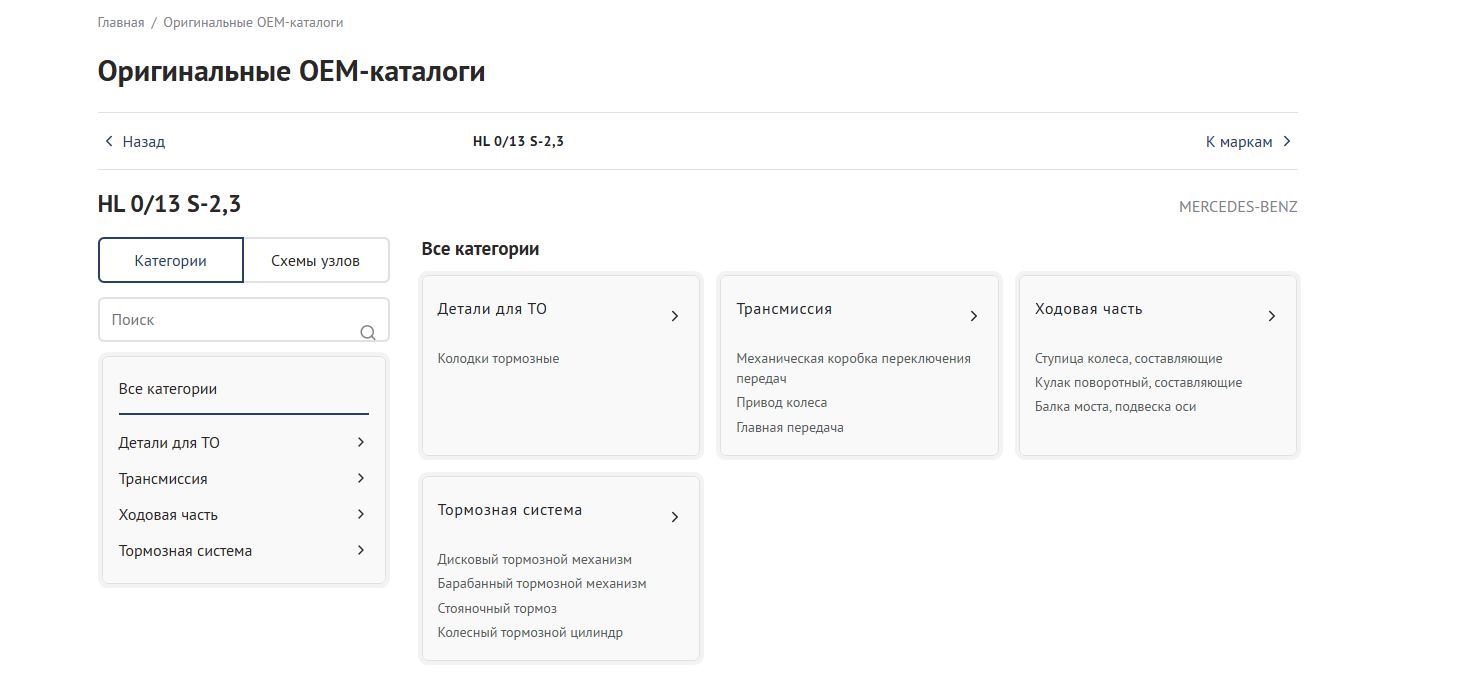Image resolution: width=1477 pixels, height=691 pixels.
Task: Expand Тормозная система chevron in sidebar
Action: click(x=361, y=550)
